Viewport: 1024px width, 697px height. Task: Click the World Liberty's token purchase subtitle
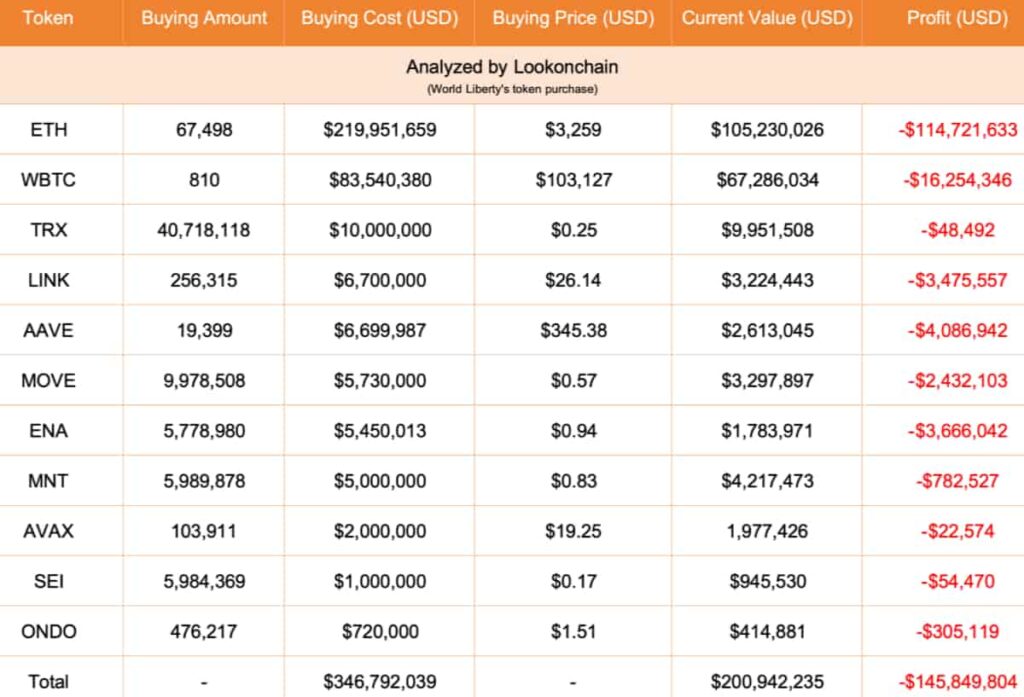[512, 89]
